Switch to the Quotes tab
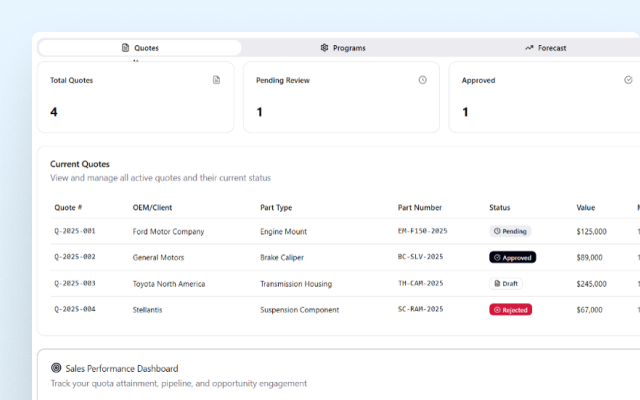Image resolution: width=640 pixels, height=400 pixels. click(x=140, y=48)
